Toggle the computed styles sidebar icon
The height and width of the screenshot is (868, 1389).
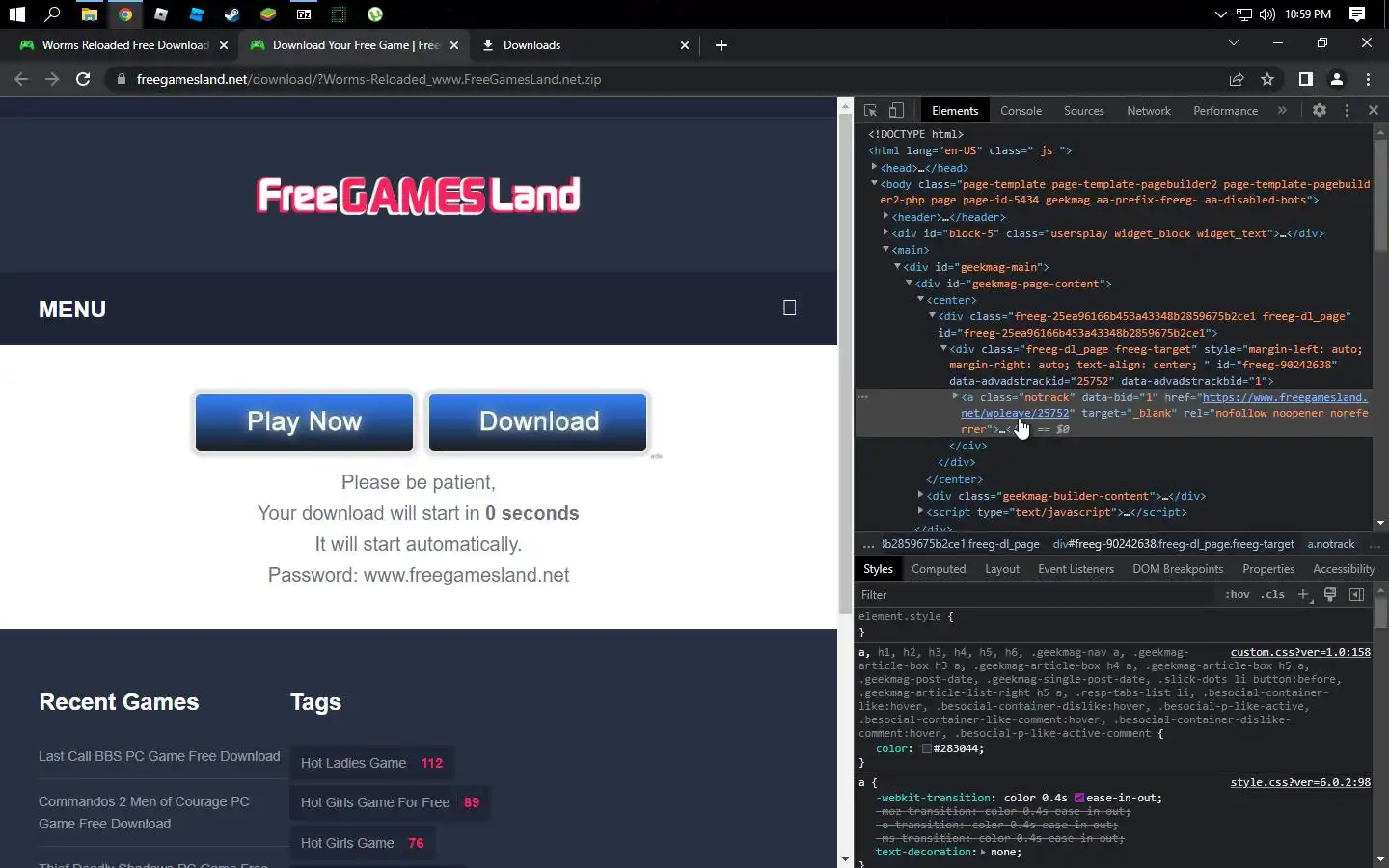click(1356, 594)
